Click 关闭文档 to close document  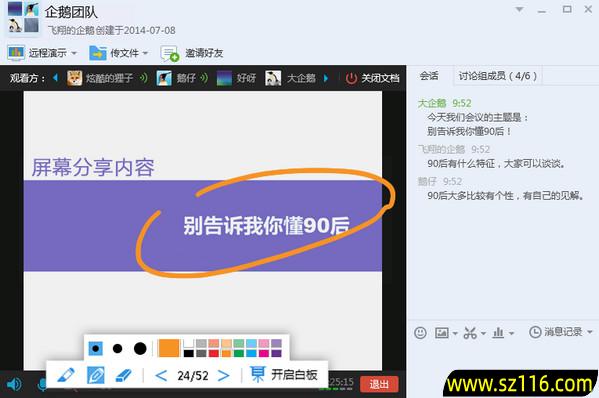tap(380, 78)
